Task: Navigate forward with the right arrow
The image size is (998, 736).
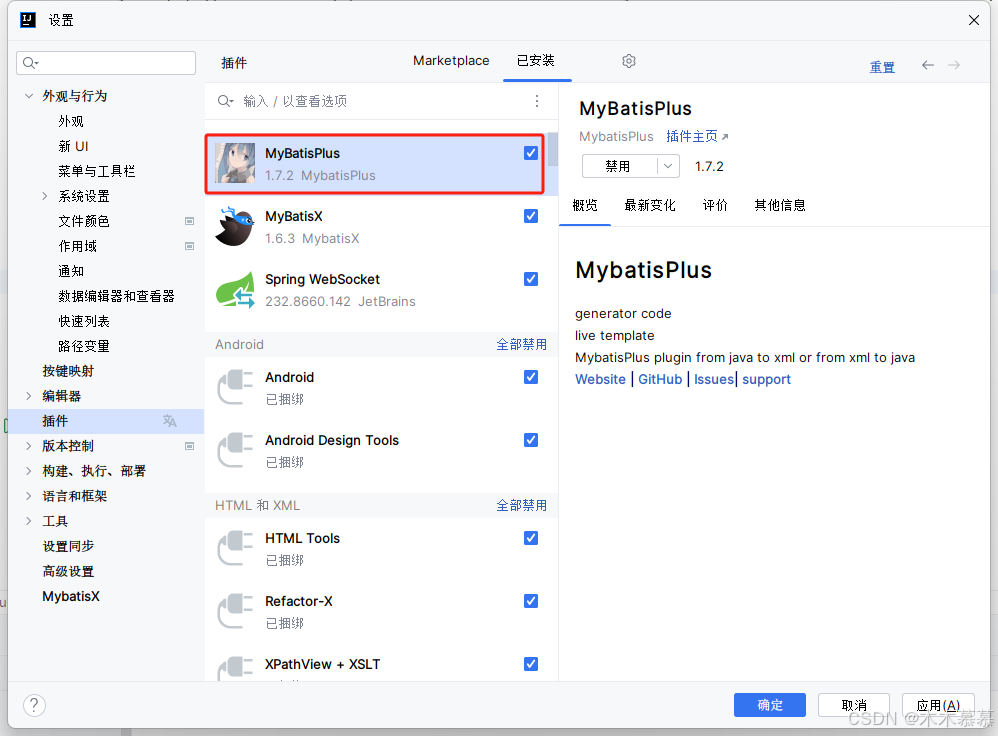Action: (953, 65)
